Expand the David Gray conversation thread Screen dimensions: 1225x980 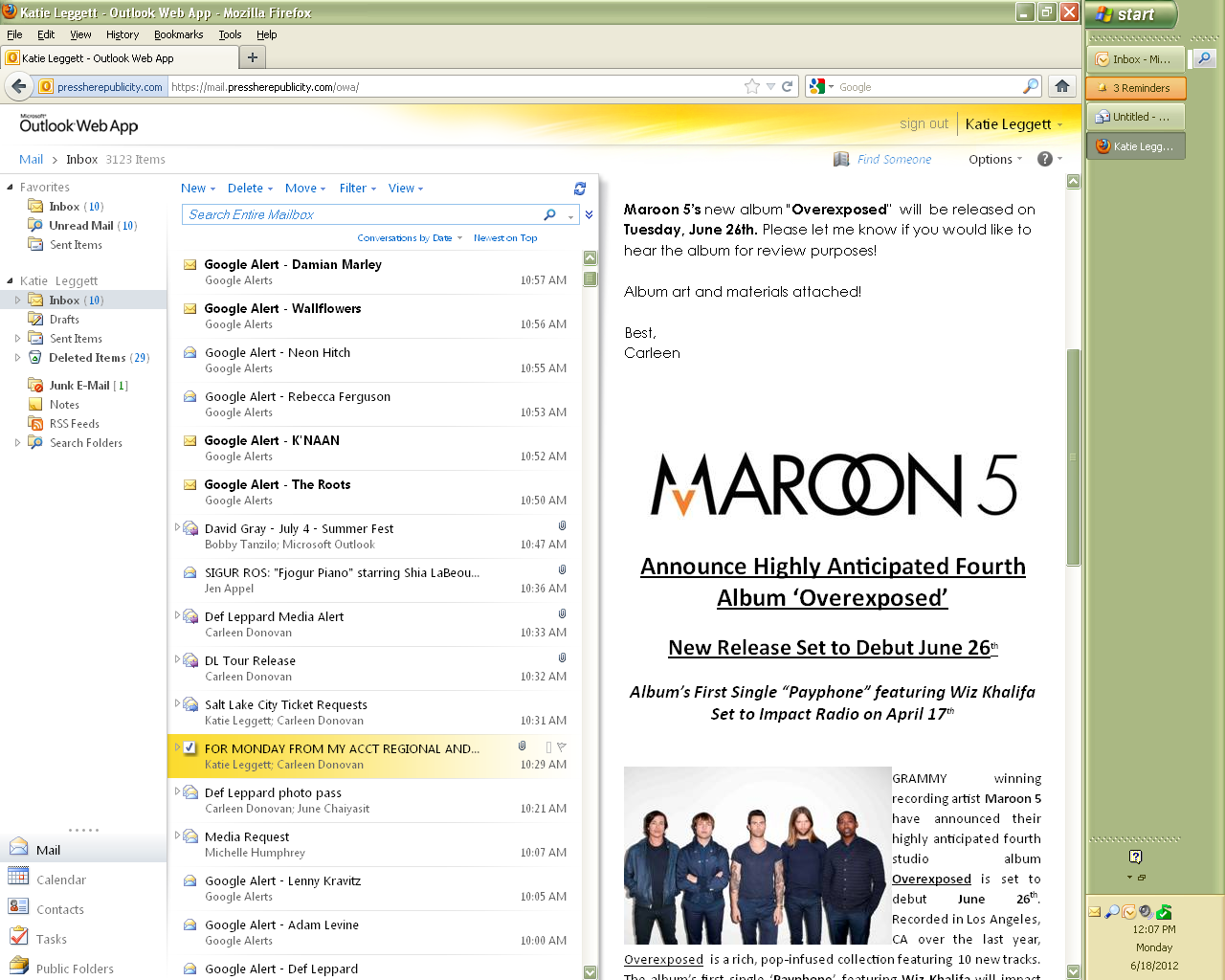coord(177,527)
